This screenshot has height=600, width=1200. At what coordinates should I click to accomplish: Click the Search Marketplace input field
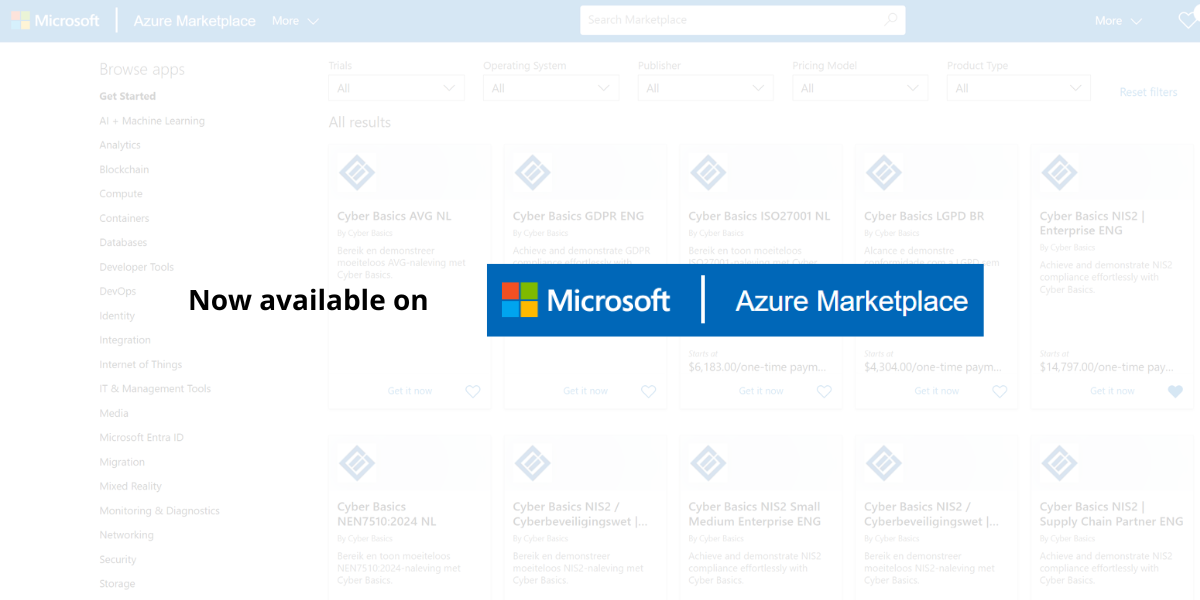(730, 20)
